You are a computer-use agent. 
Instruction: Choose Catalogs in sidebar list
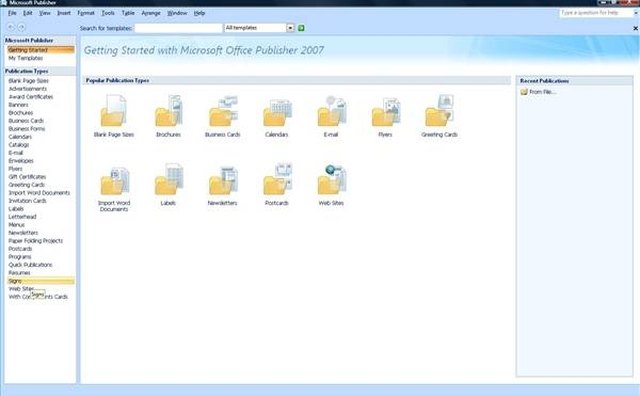pyautogui.click(x=18, y=145)
